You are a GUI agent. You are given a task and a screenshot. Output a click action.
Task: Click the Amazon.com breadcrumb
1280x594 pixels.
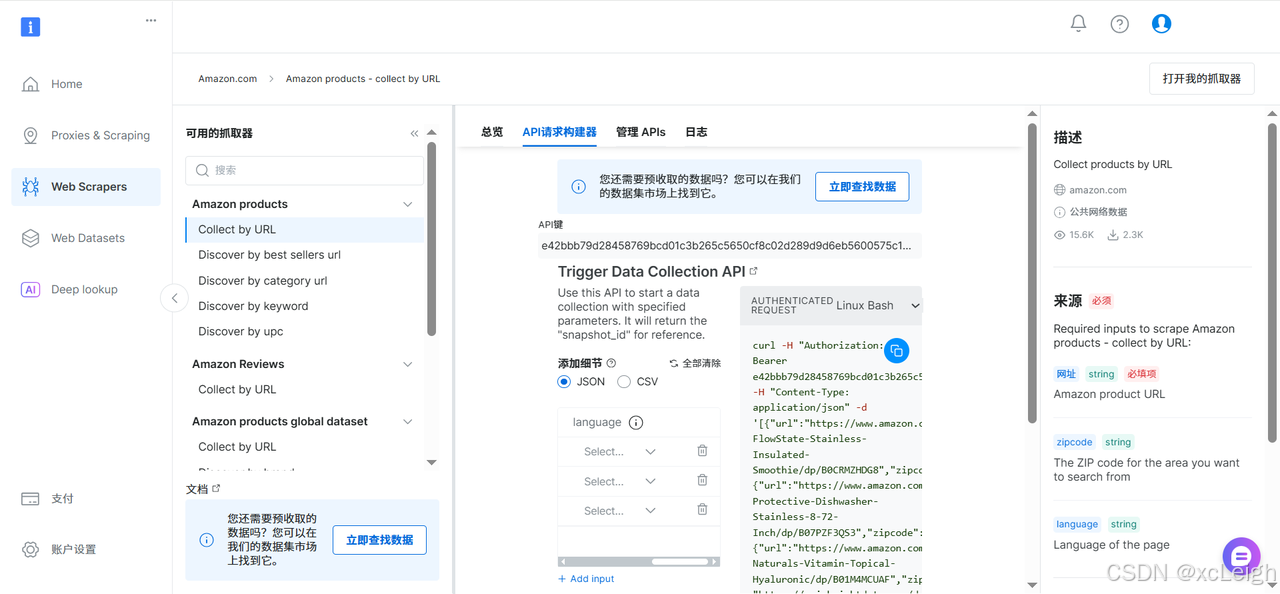click(x=227, y=79)
